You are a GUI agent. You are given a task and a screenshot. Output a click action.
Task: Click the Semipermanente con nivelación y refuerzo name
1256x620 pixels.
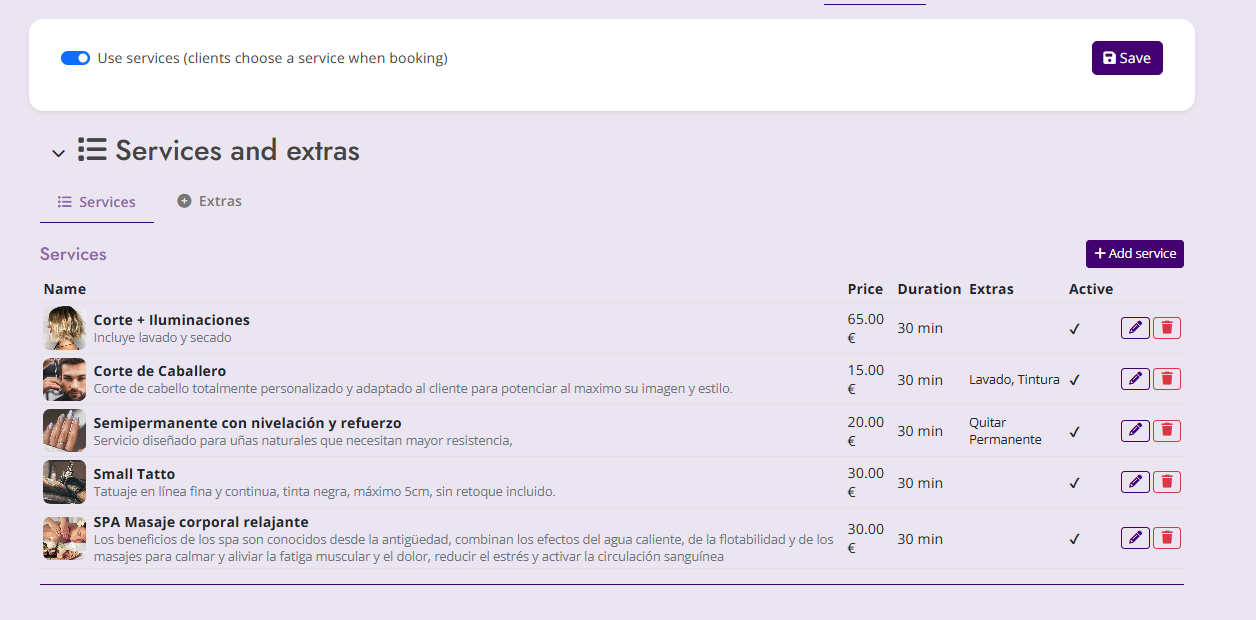pos(248,423)
